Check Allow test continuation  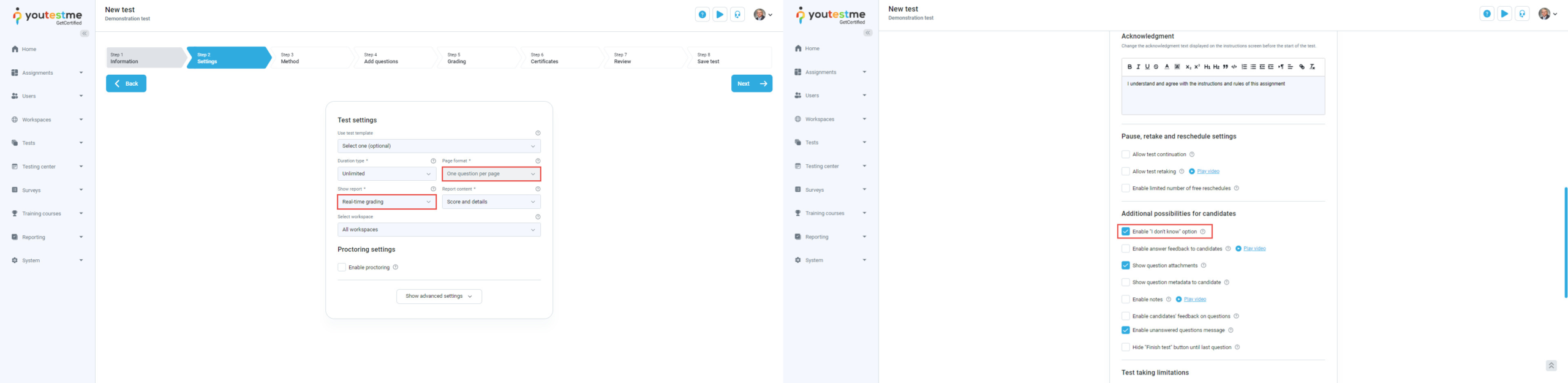(x=1126, y=154)
